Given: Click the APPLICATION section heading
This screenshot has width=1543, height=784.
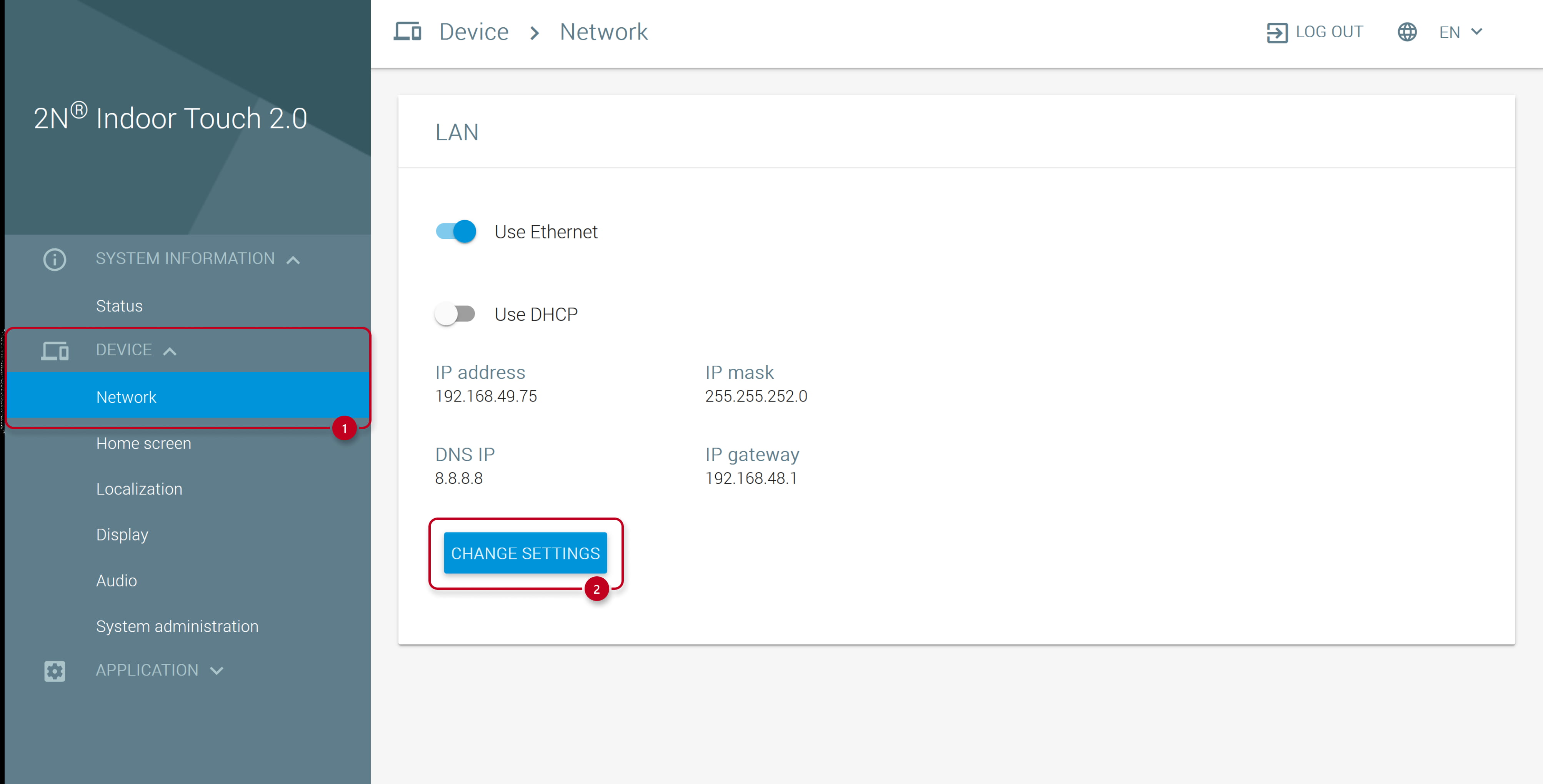Looking at the screenshot, I should click(147, 670).
